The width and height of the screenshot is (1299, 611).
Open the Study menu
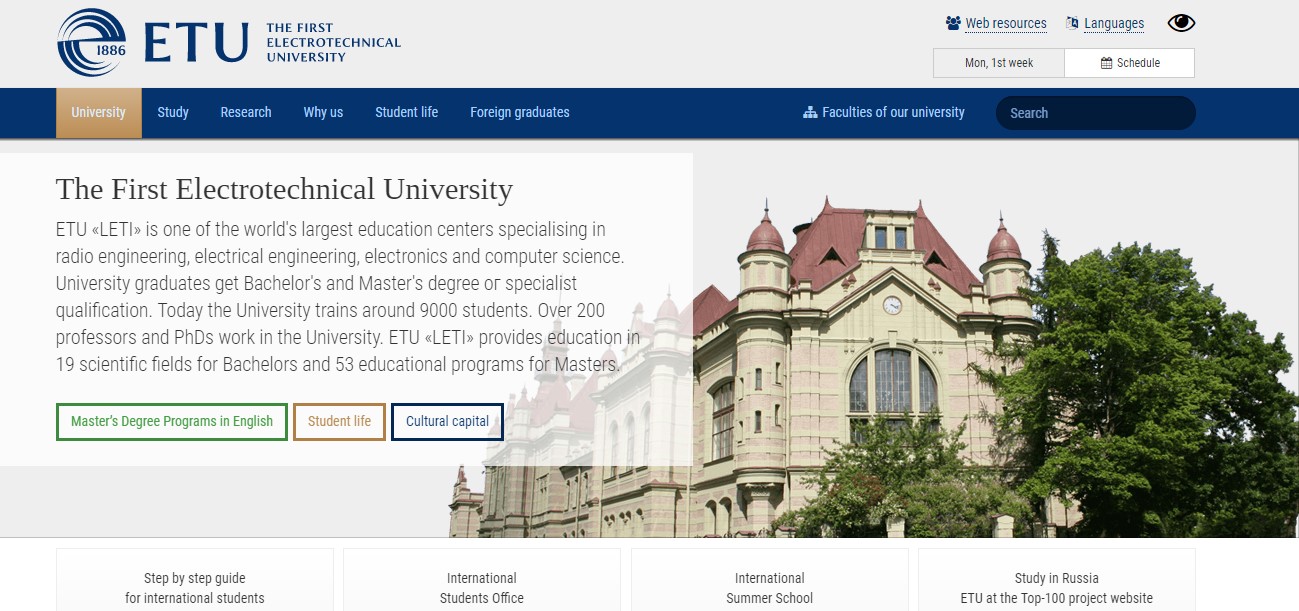tap(173, 112)
